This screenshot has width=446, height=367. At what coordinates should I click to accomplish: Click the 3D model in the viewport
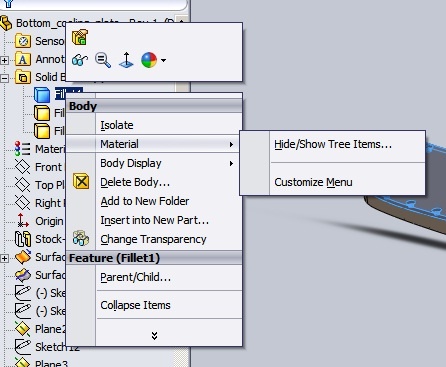click(x=413, y=213)
